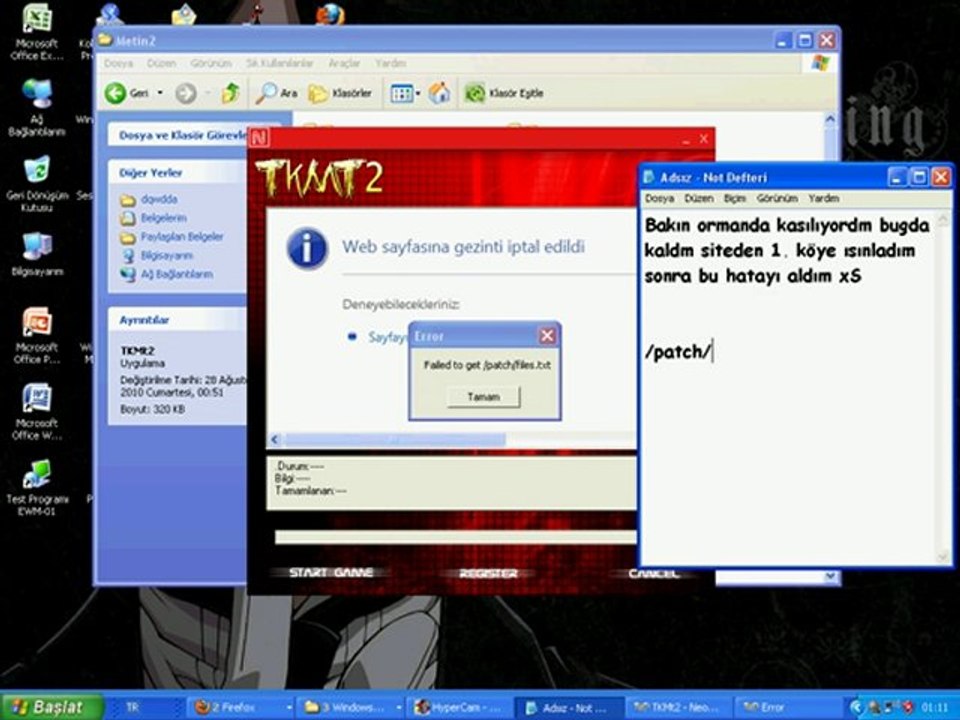The width and height of the screenshot is (960, 720).
Task: Click the info icon in launcher web page
Action: pos(307,248)
